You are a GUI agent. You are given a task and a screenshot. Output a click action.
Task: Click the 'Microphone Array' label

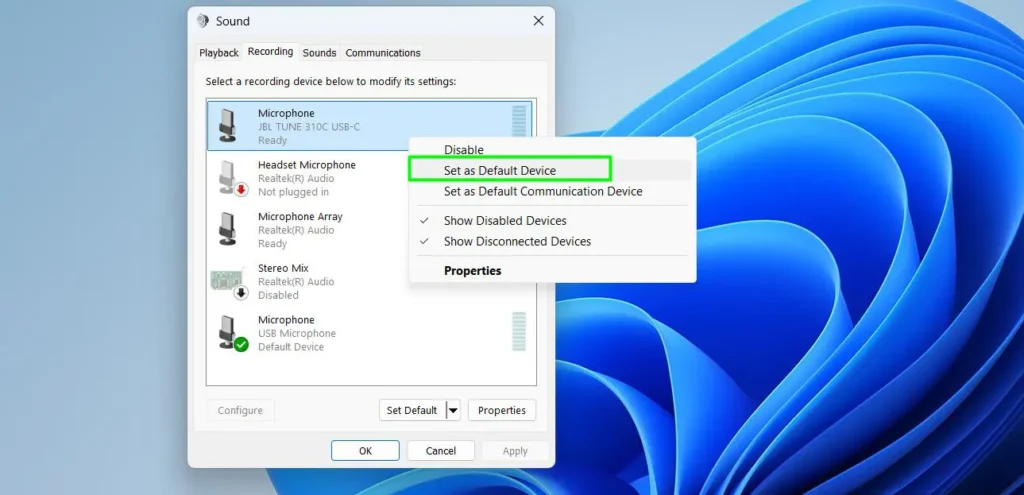(300, 217)
